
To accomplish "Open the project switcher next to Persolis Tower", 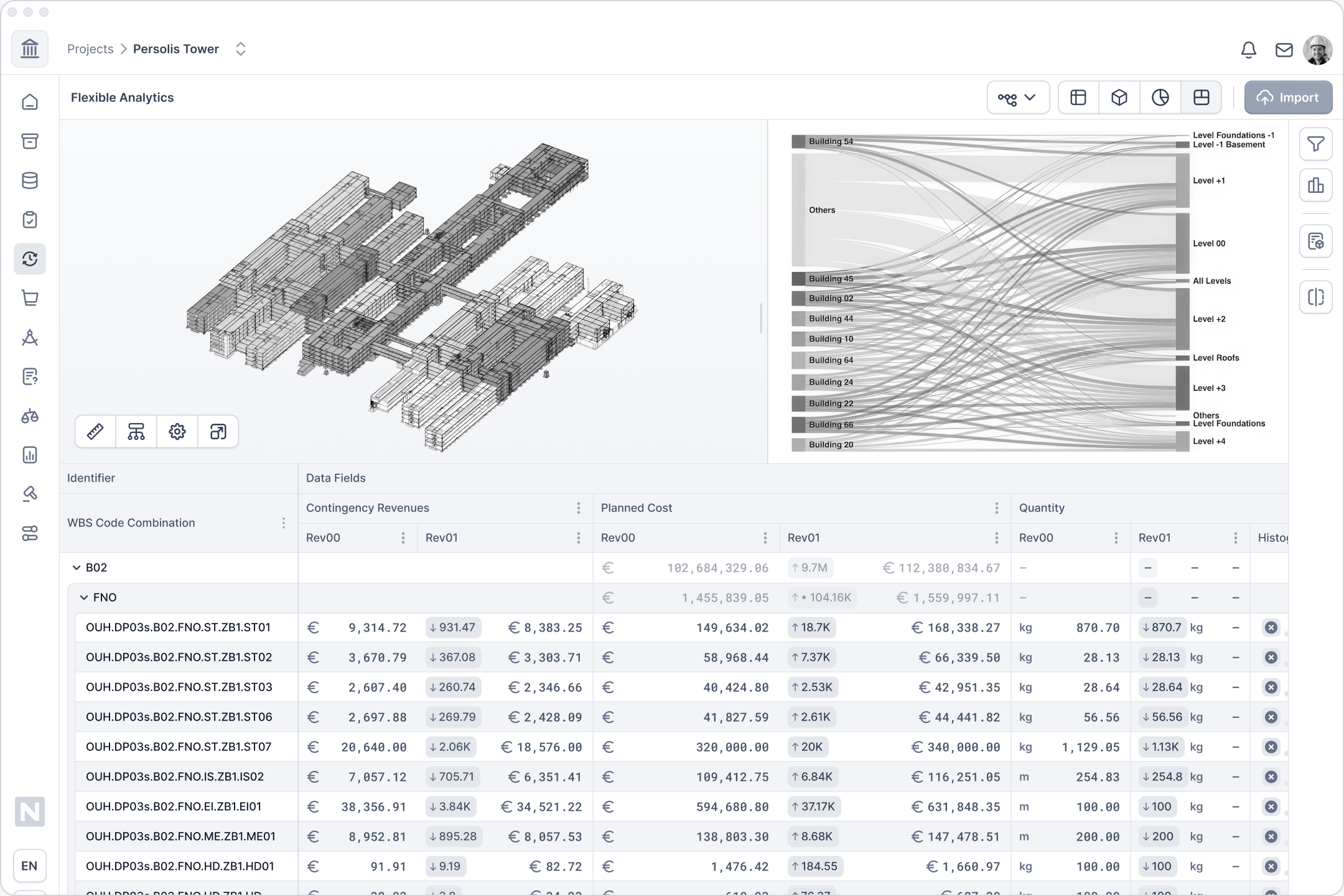I will [241, 49].
